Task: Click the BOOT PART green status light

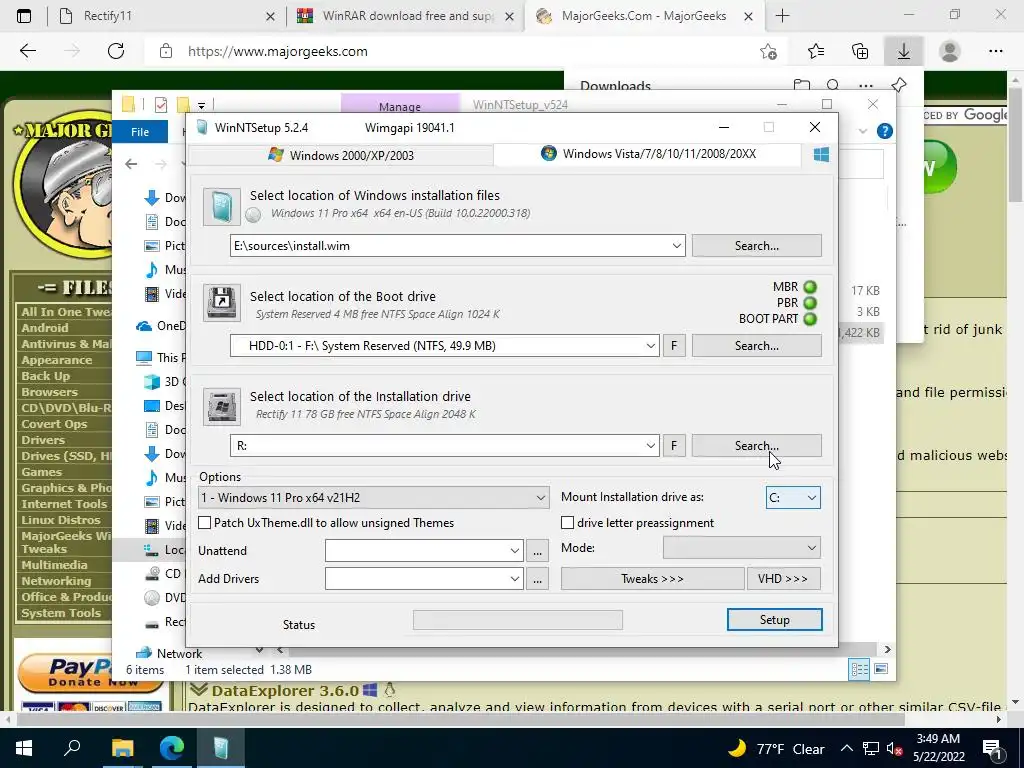Action: 810,319
